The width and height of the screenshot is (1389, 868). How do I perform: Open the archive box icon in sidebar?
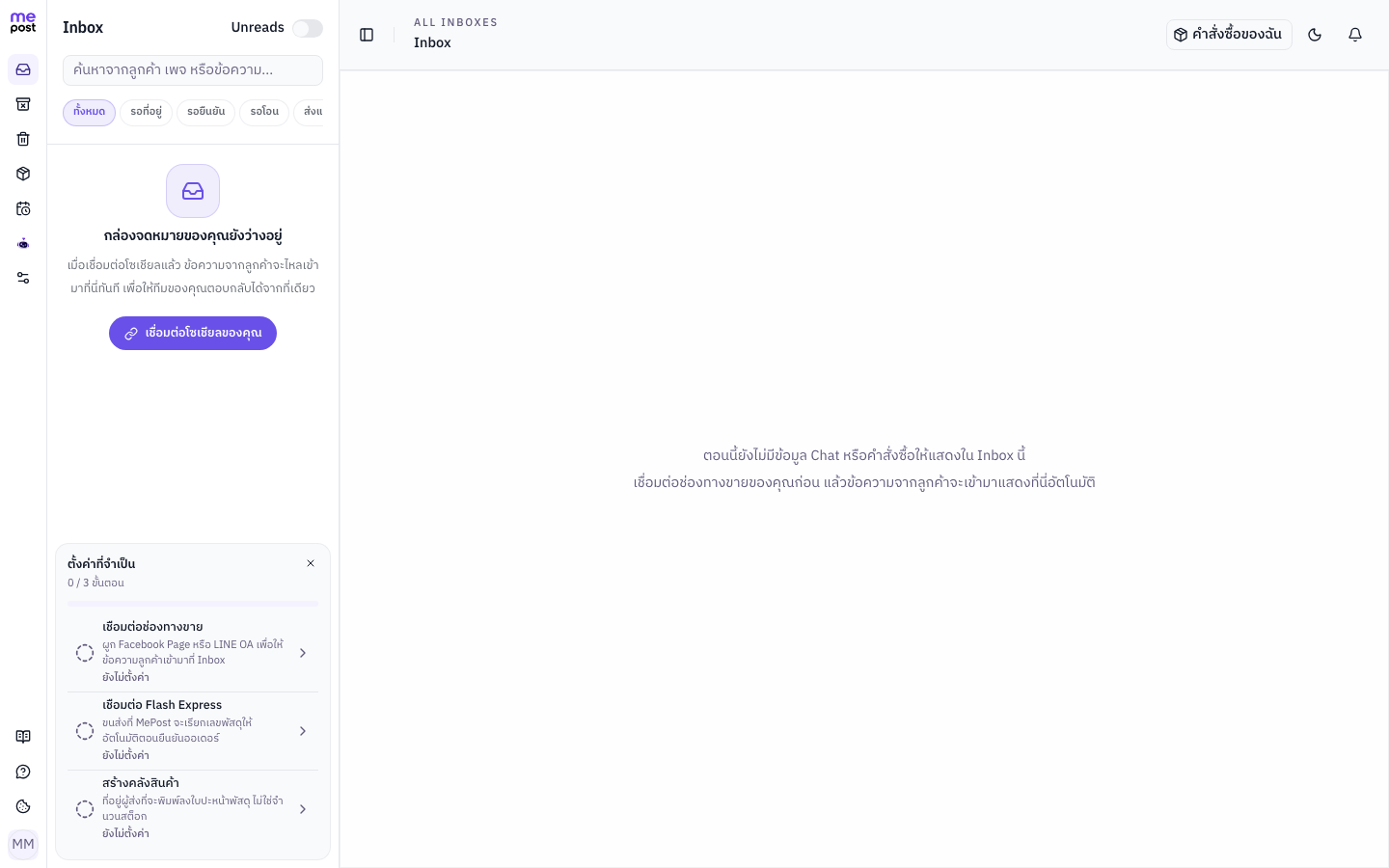[x=23, y=104]
